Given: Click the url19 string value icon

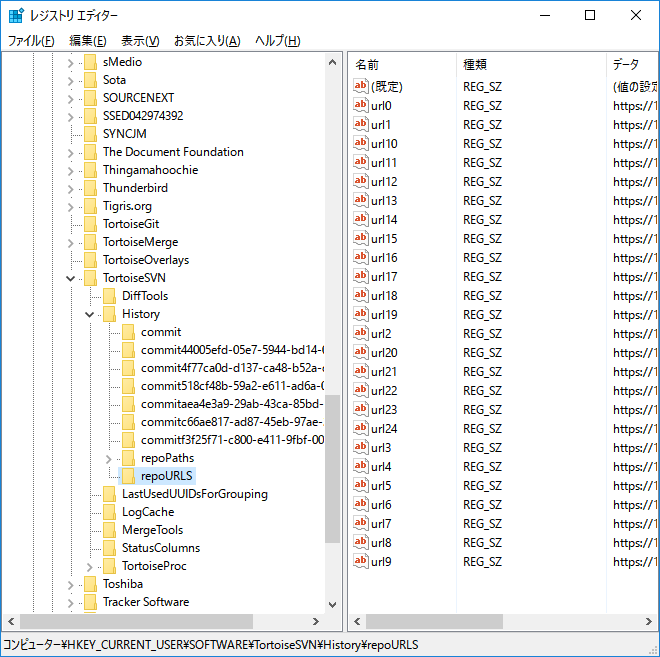Looking at the screenshot, I should point(360,314).
